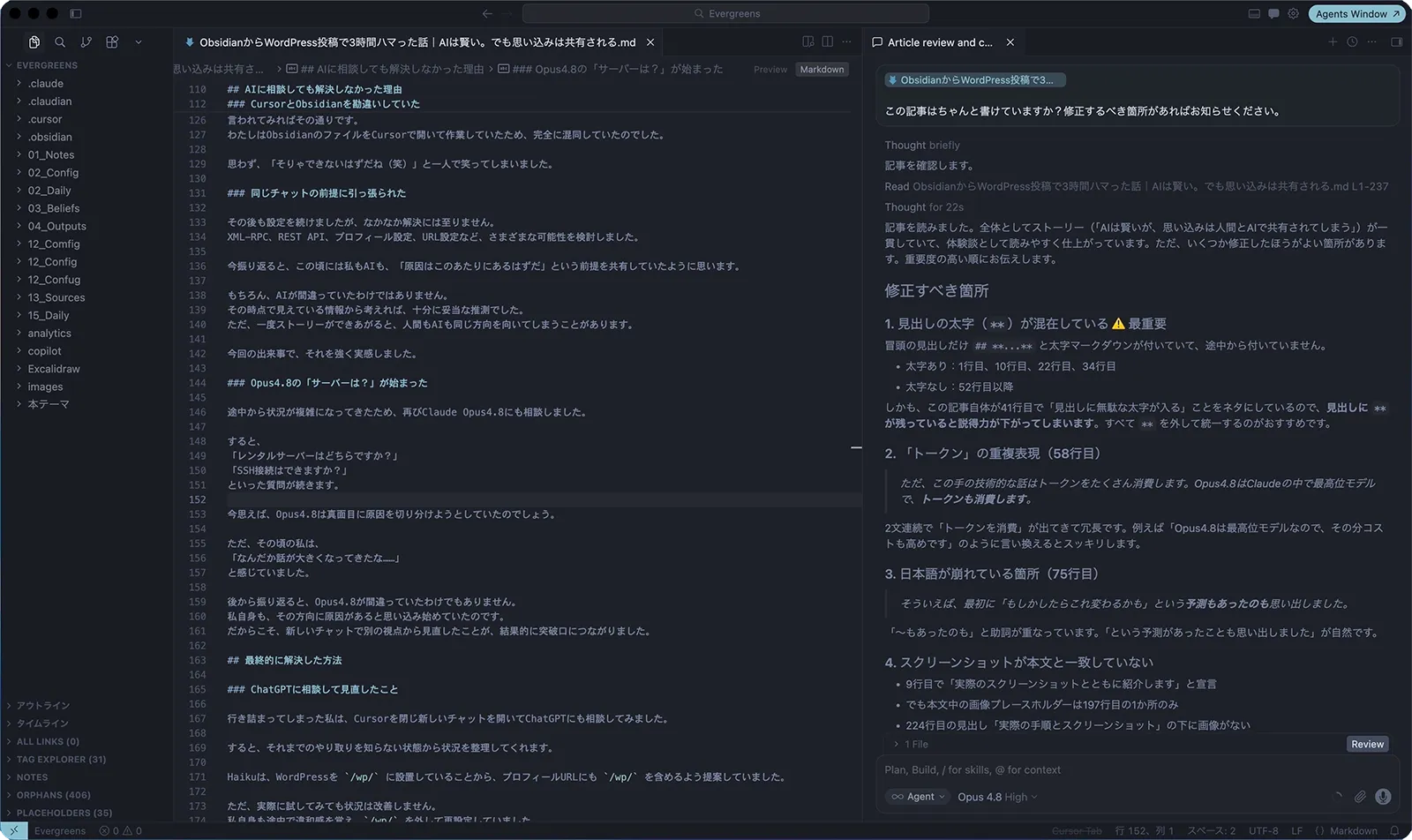Close the Obsidian WordPress .md editor tab
The width and height of the screenshot is (1412, 840).
[650, 42]
